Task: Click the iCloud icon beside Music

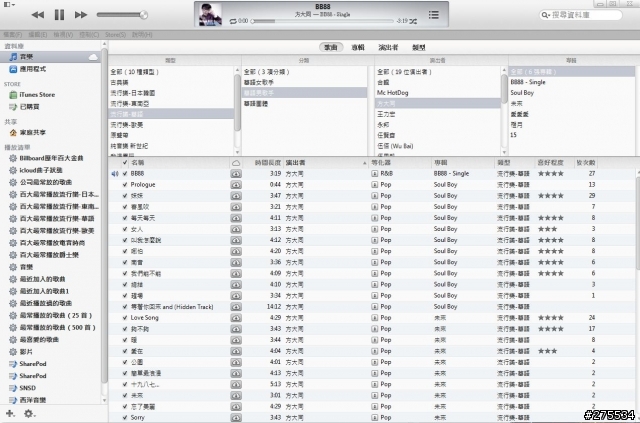Action: click(x=93, y=57)
